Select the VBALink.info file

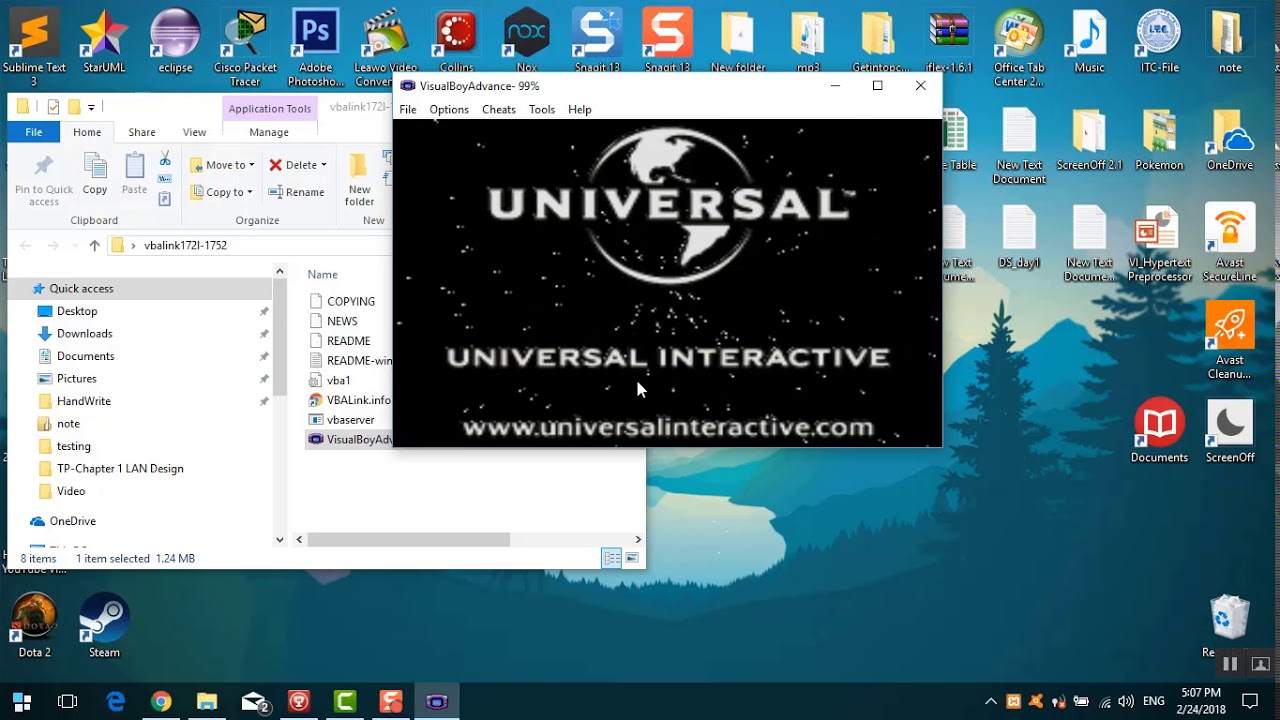[x=349, y=400]
